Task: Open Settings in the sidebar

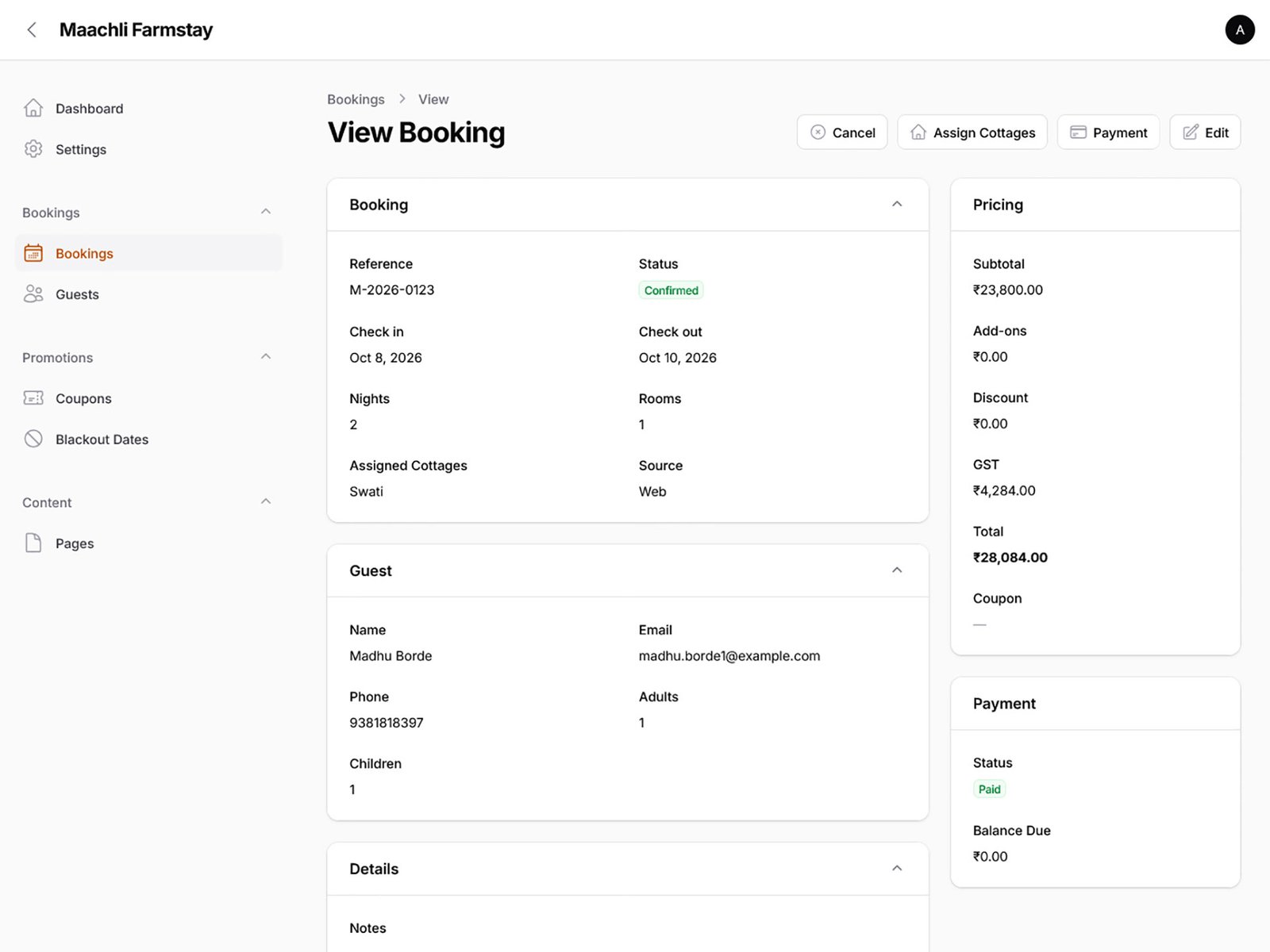Action: [148, 149]
